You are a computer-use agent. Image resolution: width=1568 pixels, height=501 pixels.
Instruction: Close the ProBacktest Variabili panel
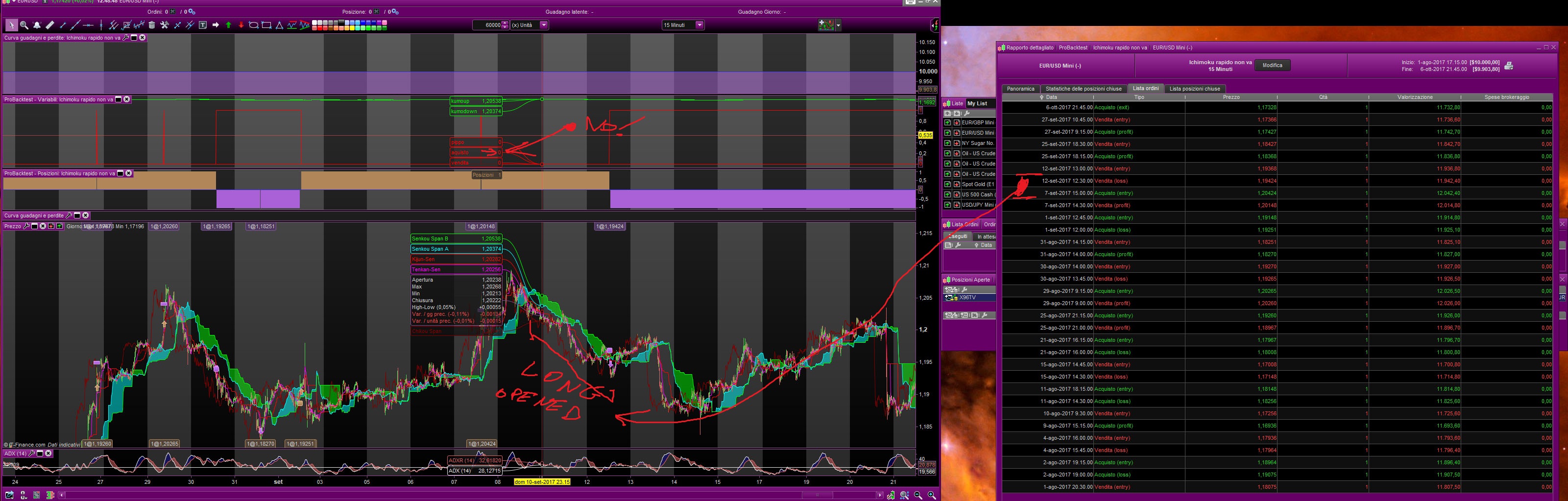pos(126,99)
